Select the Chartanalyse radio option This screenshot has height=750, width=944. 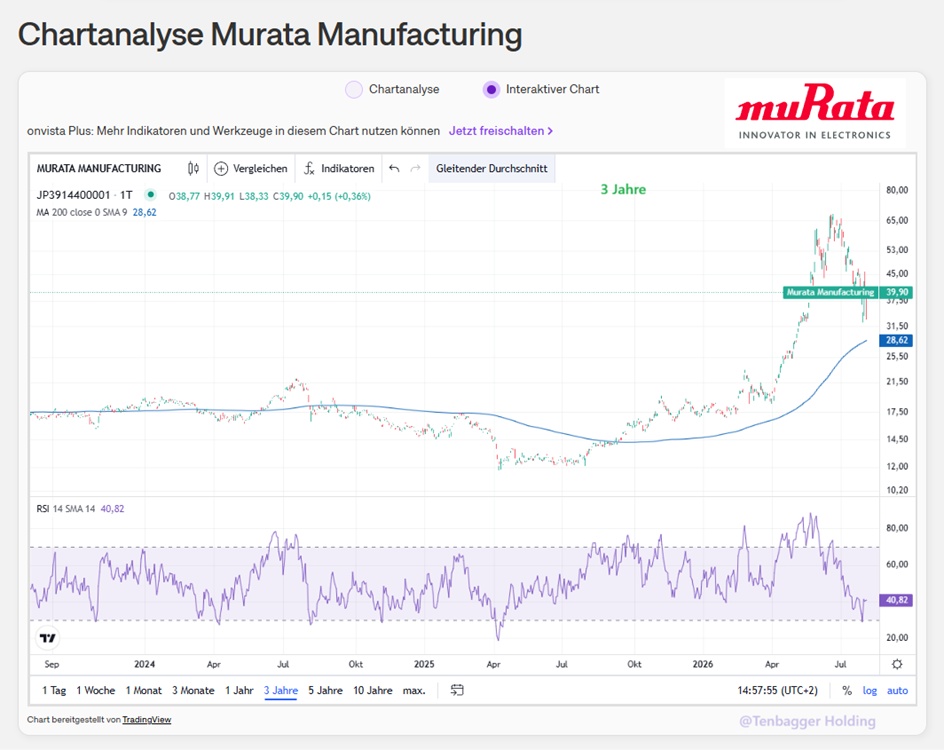[x=354, y=90]
